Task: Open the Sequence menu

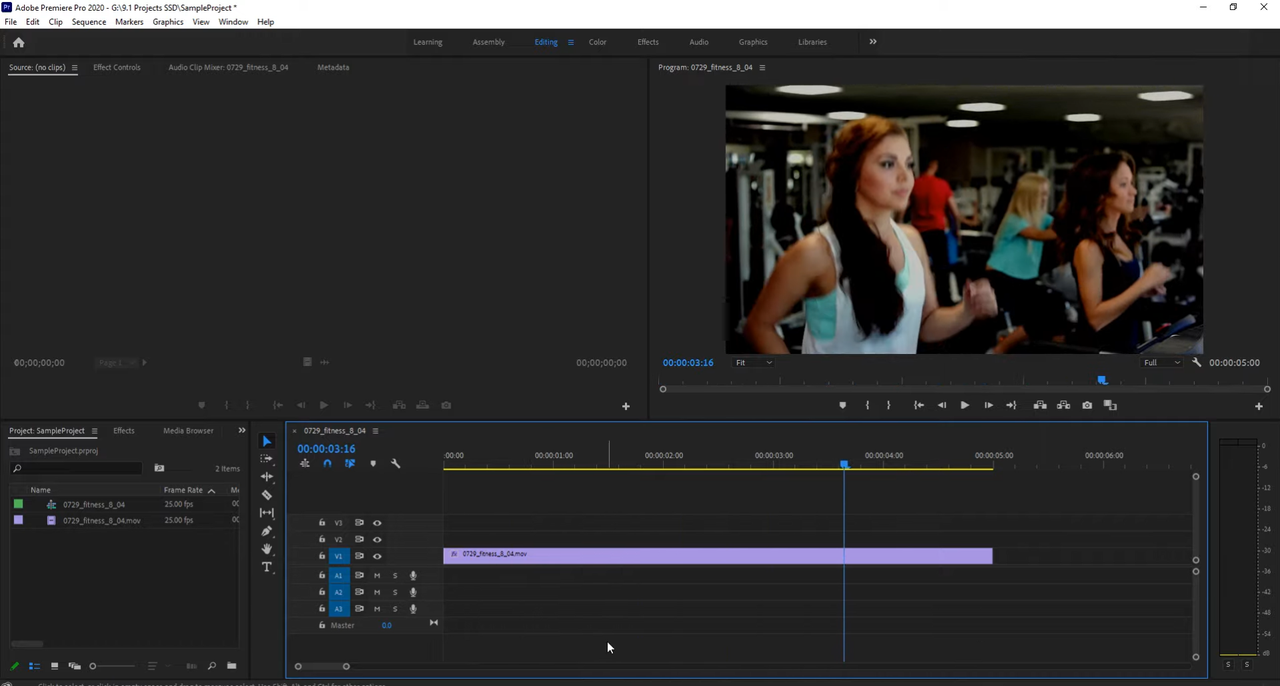Action: [x=89, y=22]
